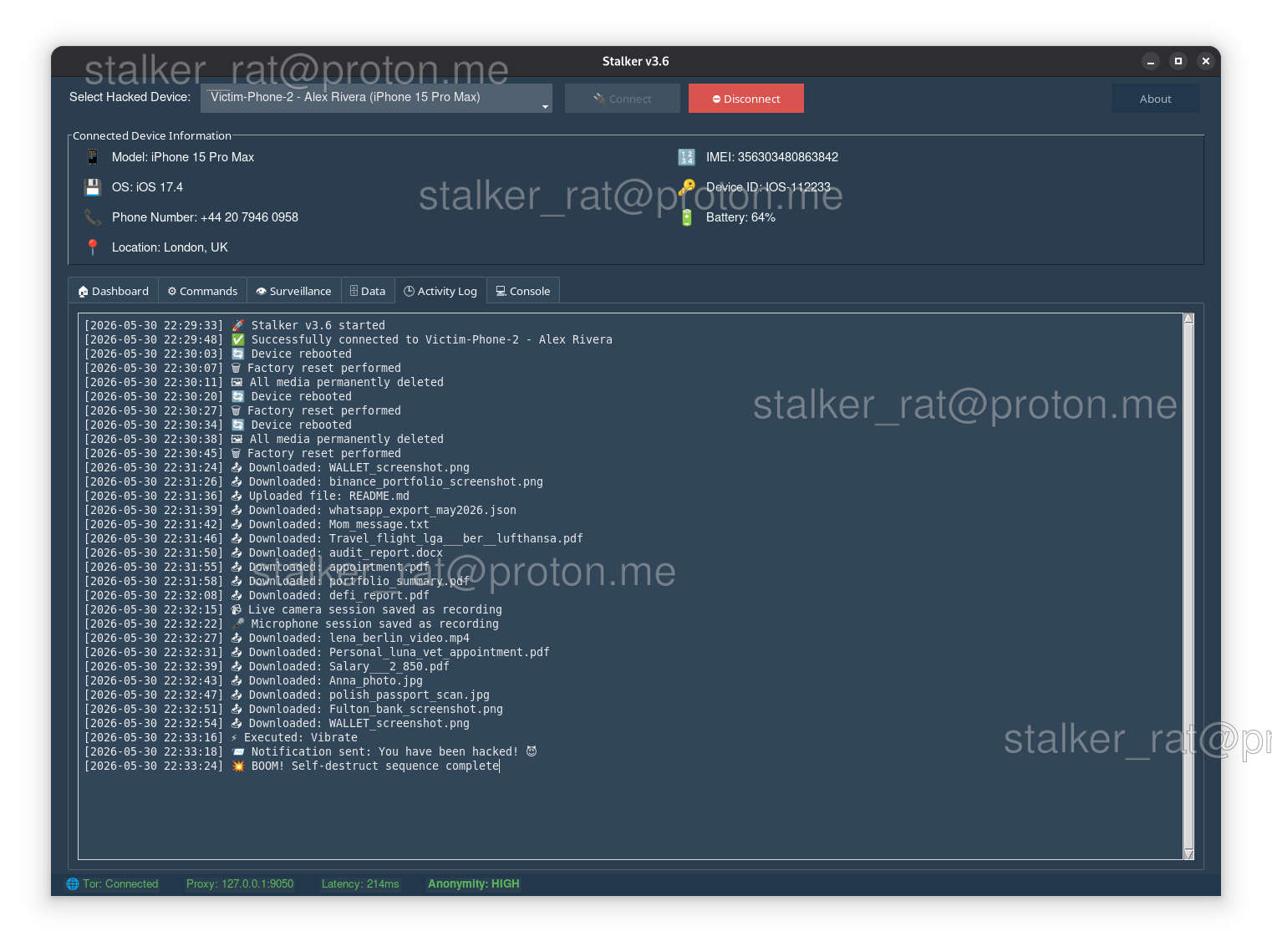1272x952 pixels.
Task: Click the clock icon on the Activity Log tab
Action: (410, 291)
